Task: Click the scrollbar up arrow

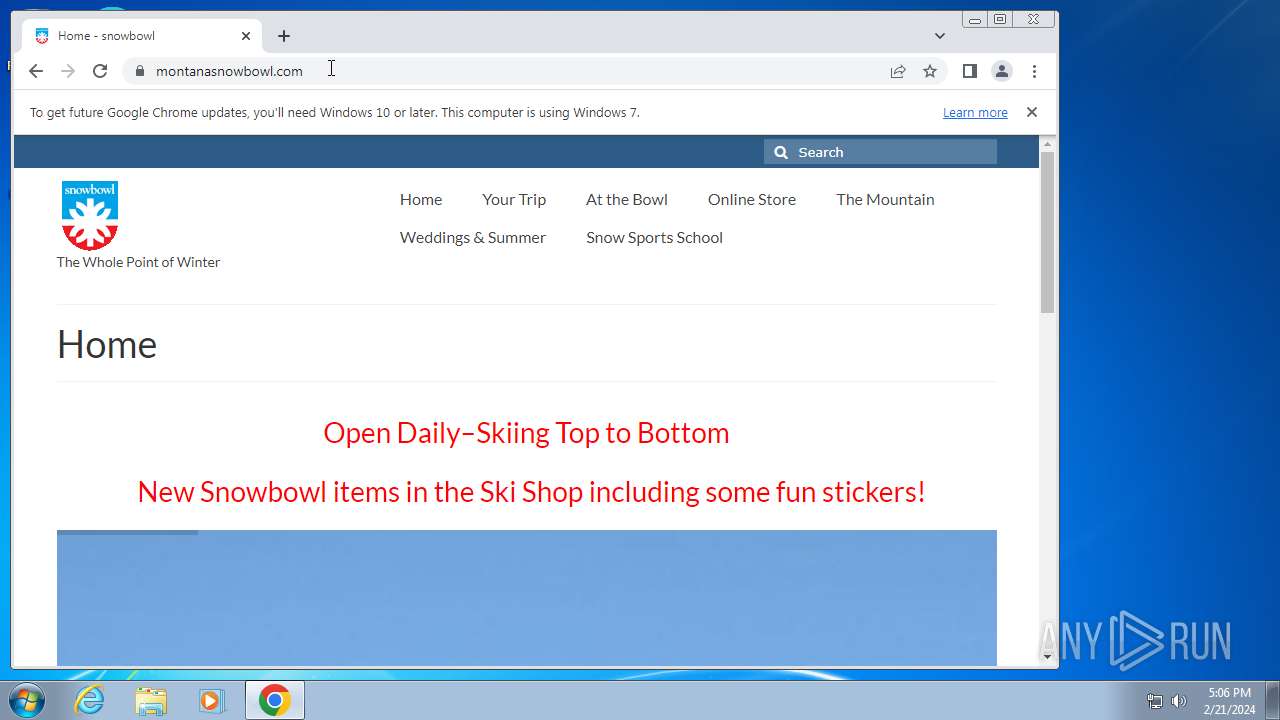Action: (x=1047, y=145)
